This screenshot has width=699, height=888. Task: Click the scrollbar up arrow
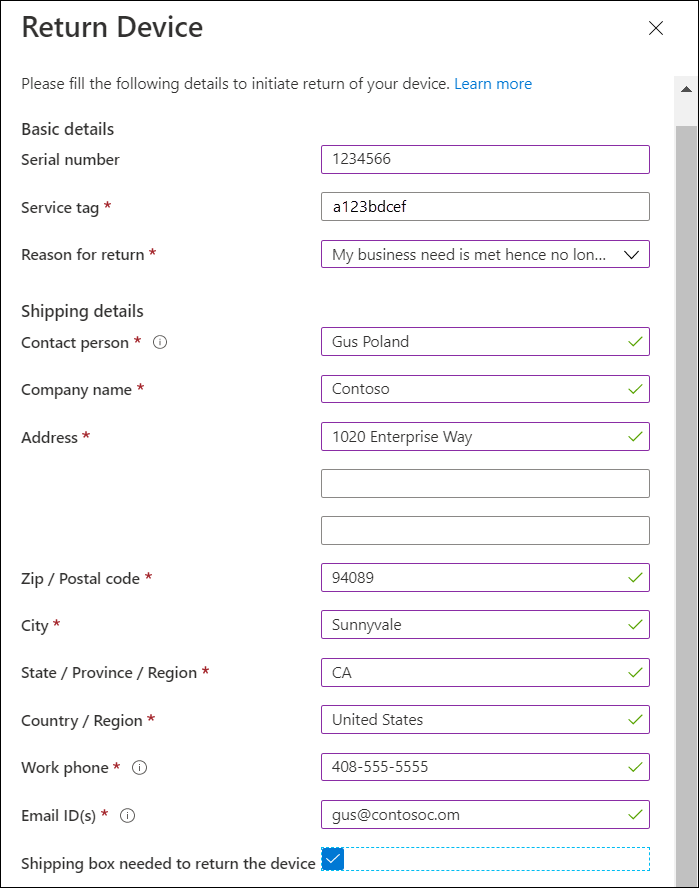(x=687, y=89)
